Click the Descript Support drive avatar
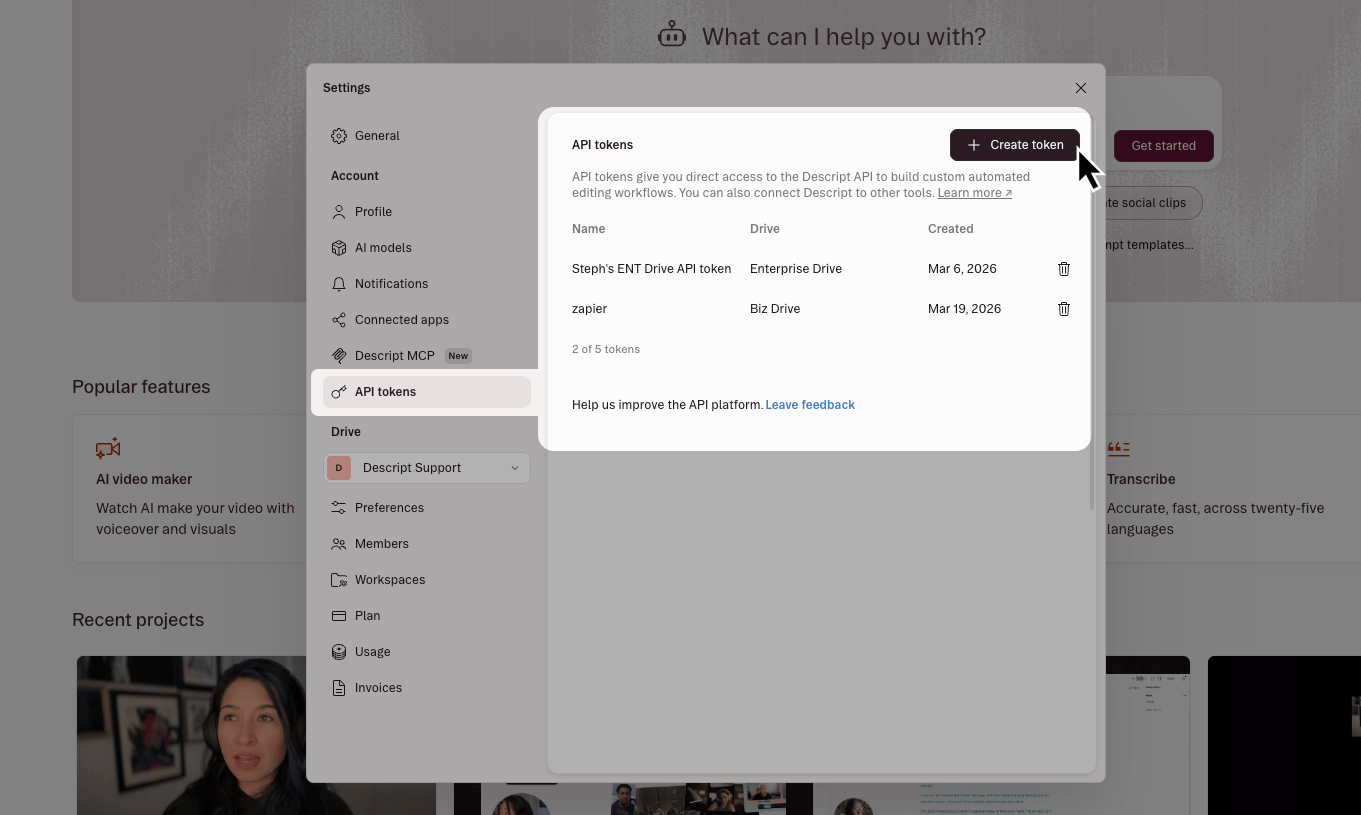Viewport: 1361px width, 815px height. 339,468
